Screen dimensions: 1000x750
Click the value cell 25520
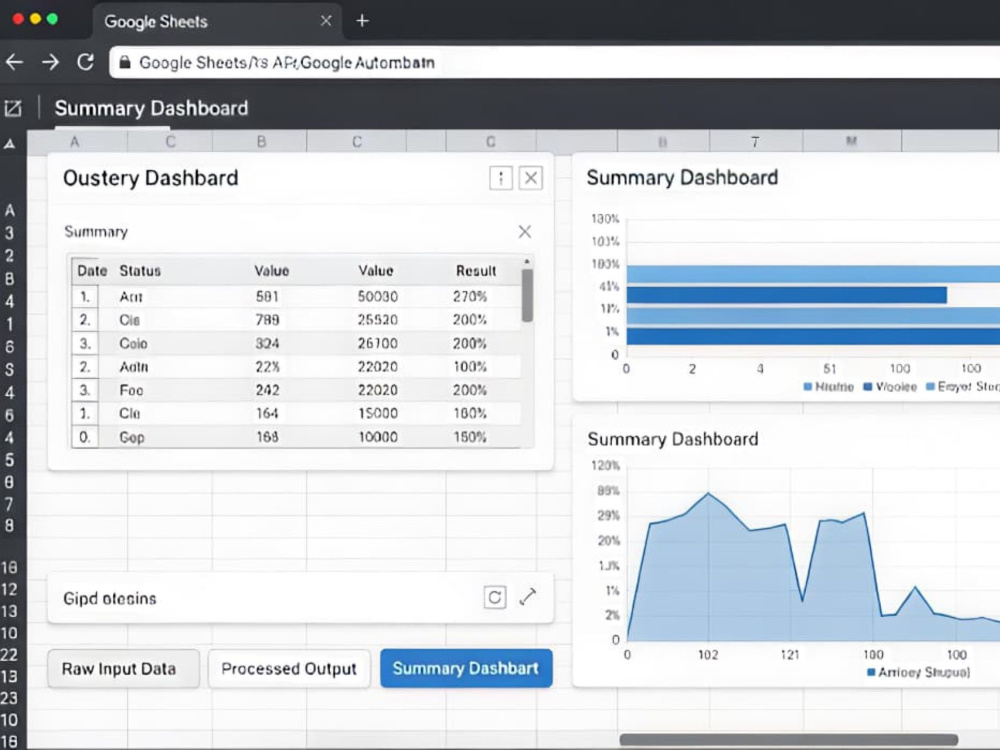pyautogui.click(x=378, y=320)
